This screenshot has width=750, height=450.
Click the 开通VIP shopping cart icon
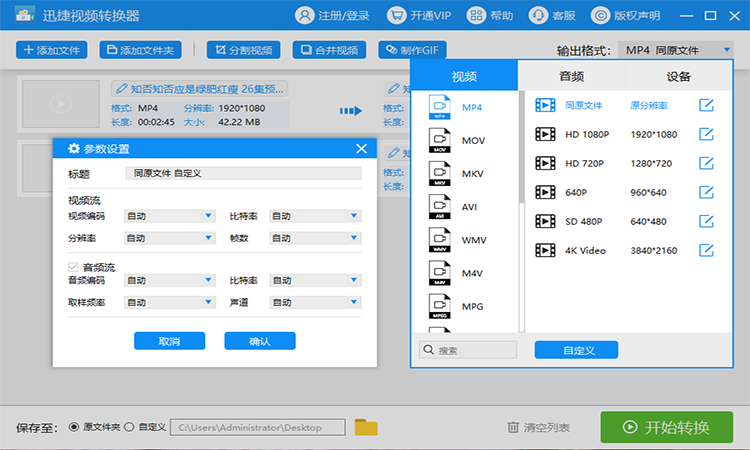[x=397, y=16]
